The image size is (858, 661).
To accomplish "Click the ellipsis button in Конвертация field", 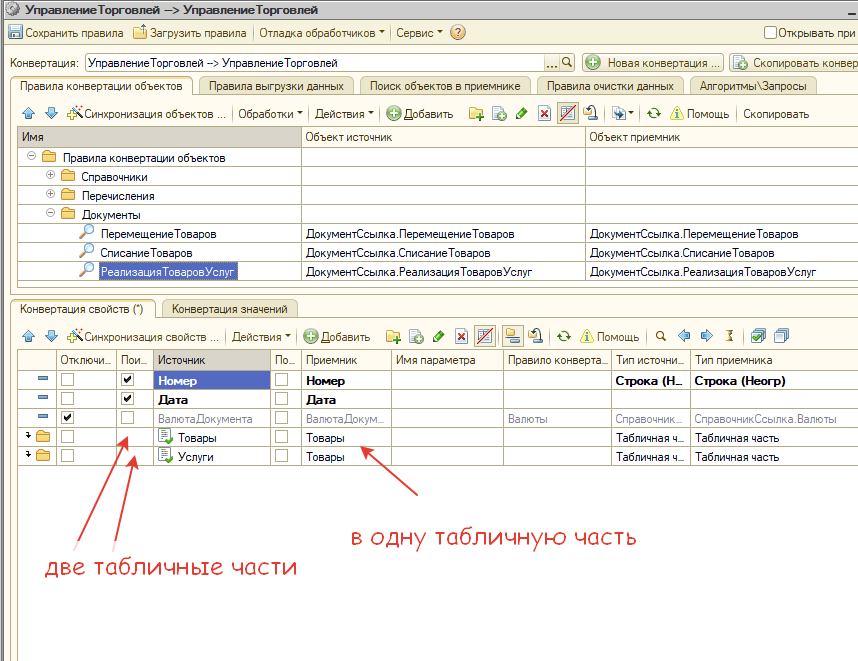I will (552, 63).
